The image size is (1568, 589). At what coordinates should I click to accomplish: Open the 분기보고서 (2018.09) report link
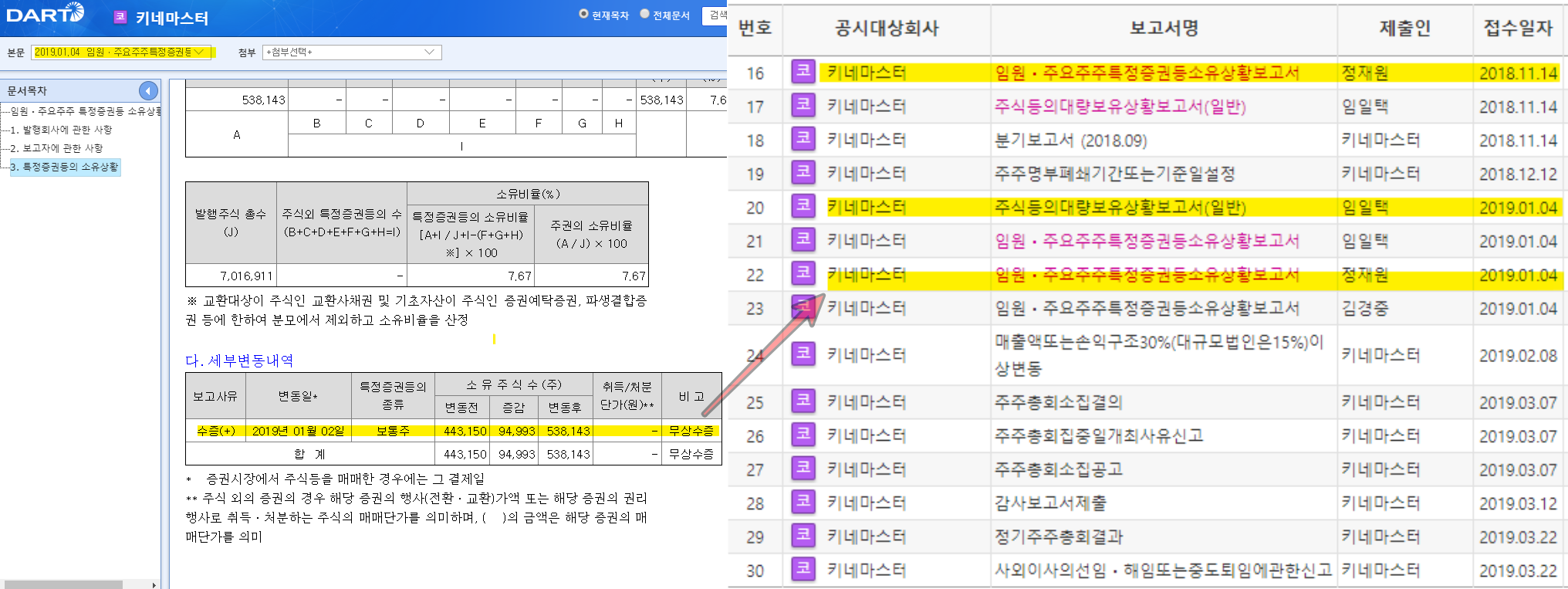(1070, 140)
